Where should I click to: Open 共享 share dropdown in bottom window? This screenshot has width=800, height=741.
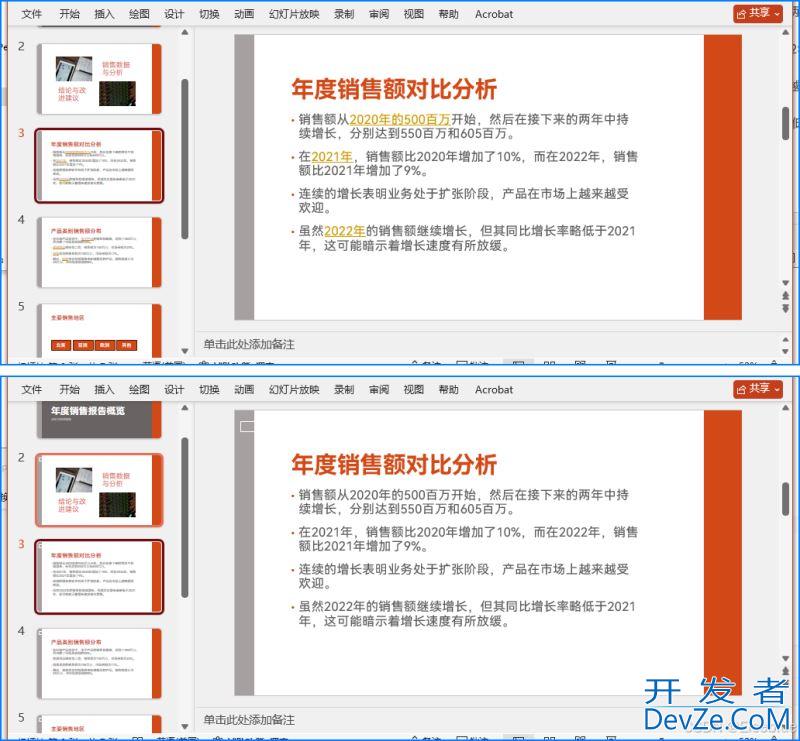coord(758,389)
